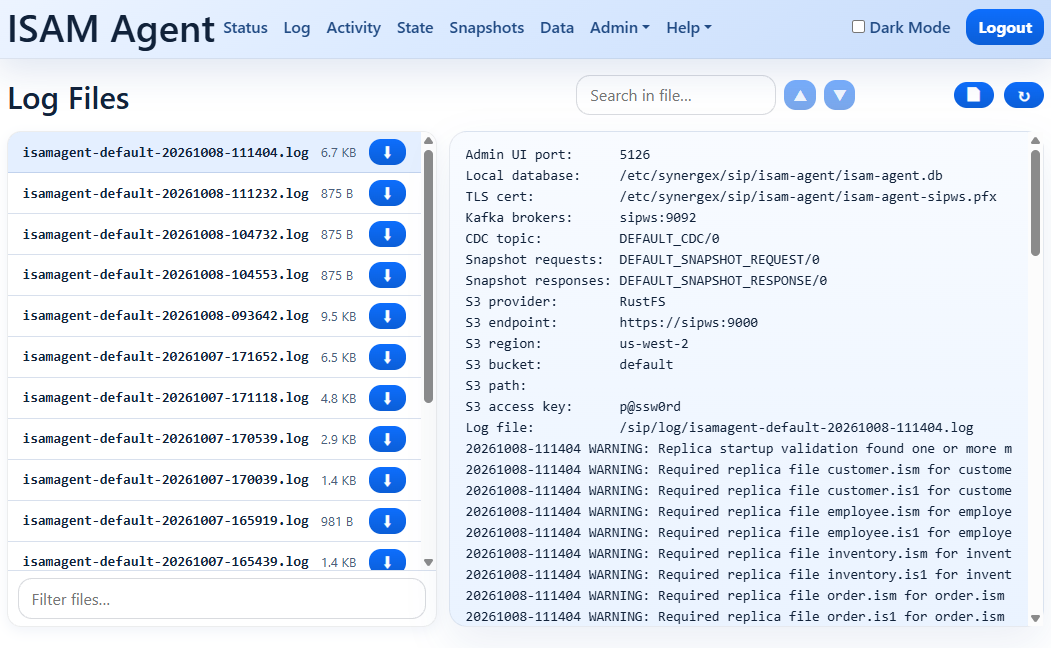The image size is (1051, 648).
Task: Click the 981 B file size label
Action: (x=336, y=521)
